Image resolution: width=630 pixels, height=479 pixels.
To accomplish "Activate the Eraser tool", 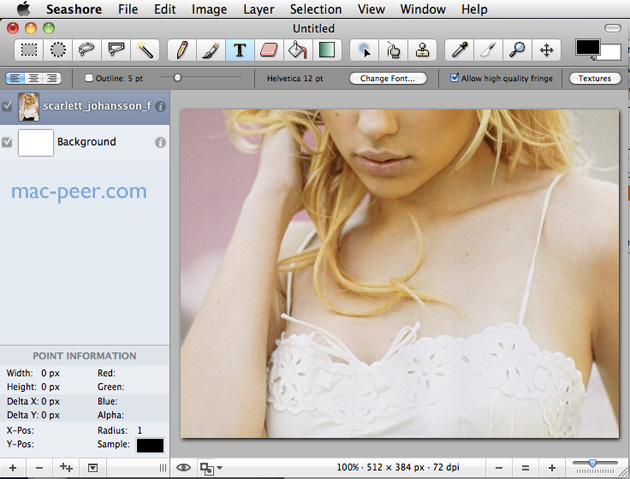I will coord(269,49).
